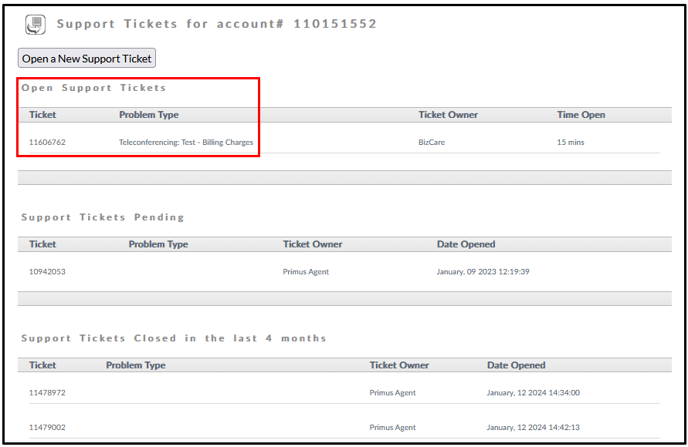Click Date Opened header in pending section

[466, 244]
